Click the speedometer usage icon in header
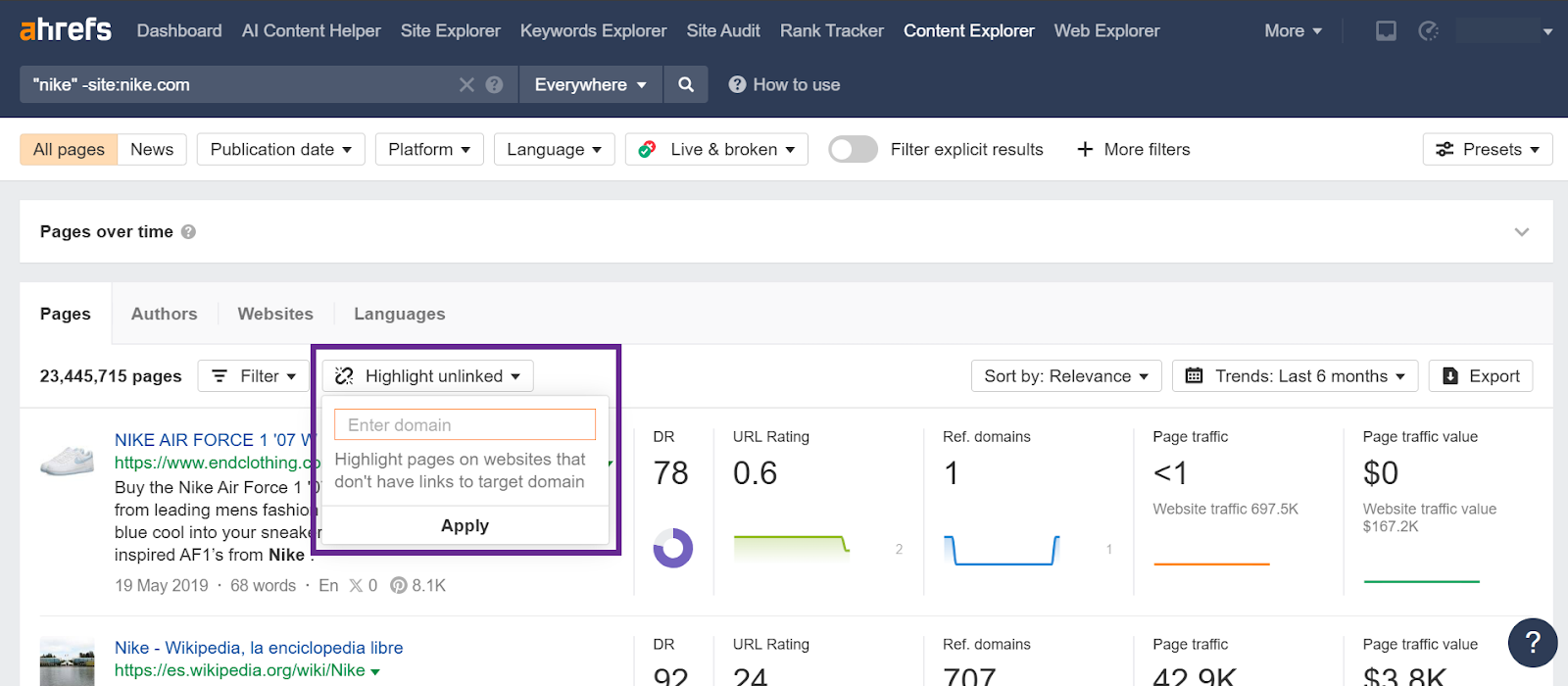Image resolution: width=1568 pixels, height=686 pixels. (1429, 31)
